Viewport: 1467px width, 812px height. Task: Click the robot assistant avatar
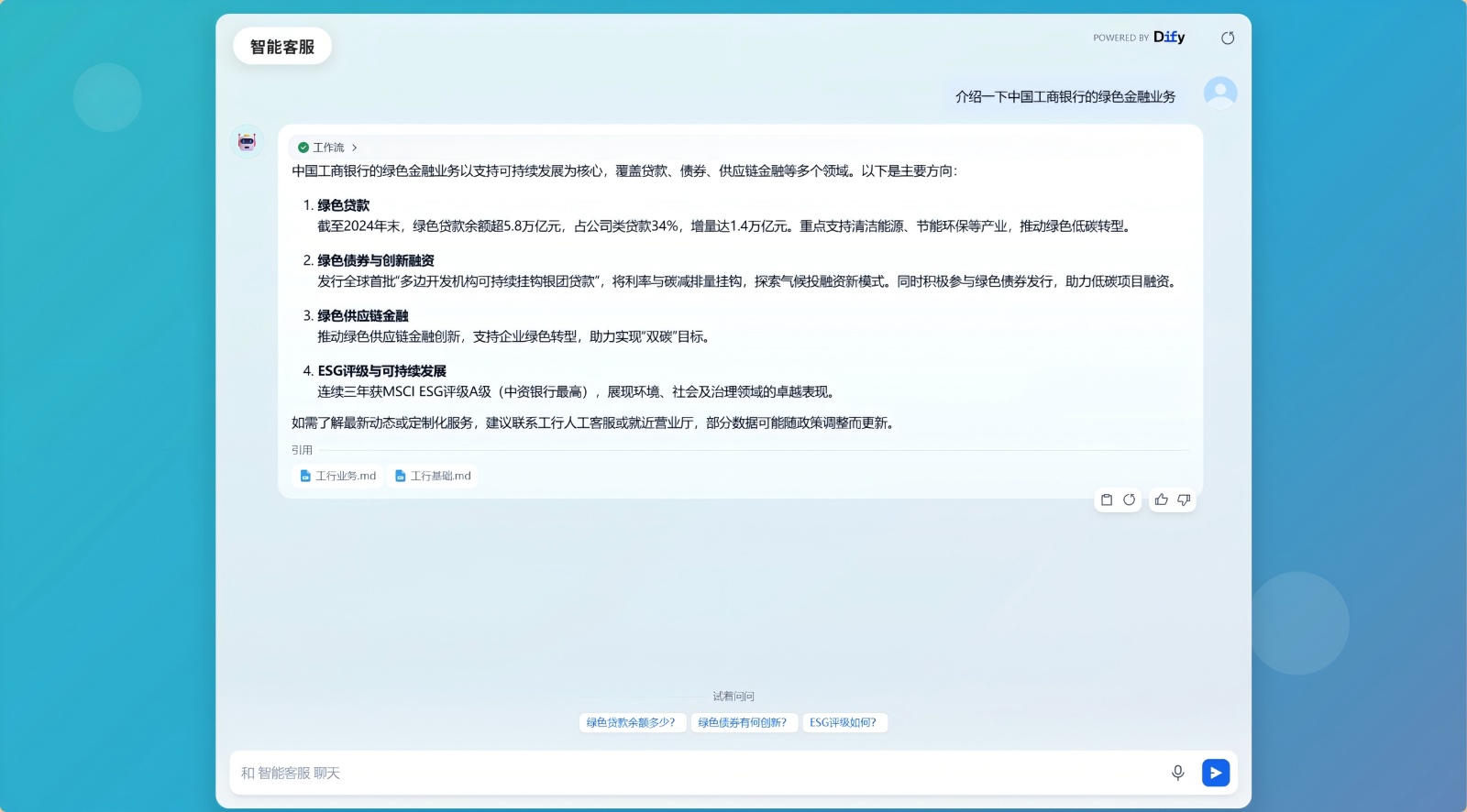pyautogui.click(x=247, y=141)
